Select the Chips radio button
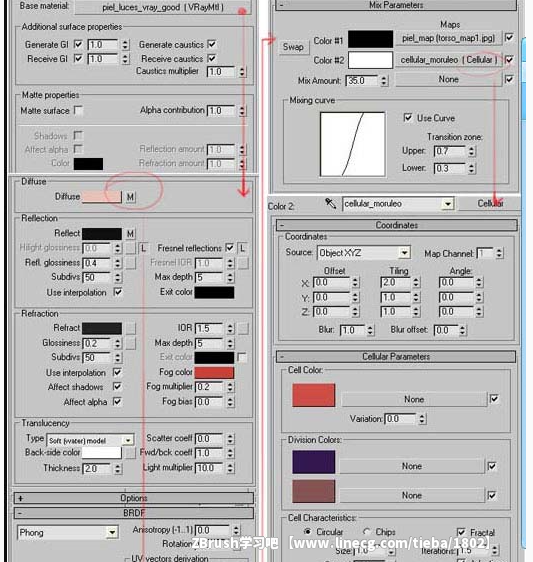This screenshot has width=533, height=562. pyautogui.click(x=367, y=532)
